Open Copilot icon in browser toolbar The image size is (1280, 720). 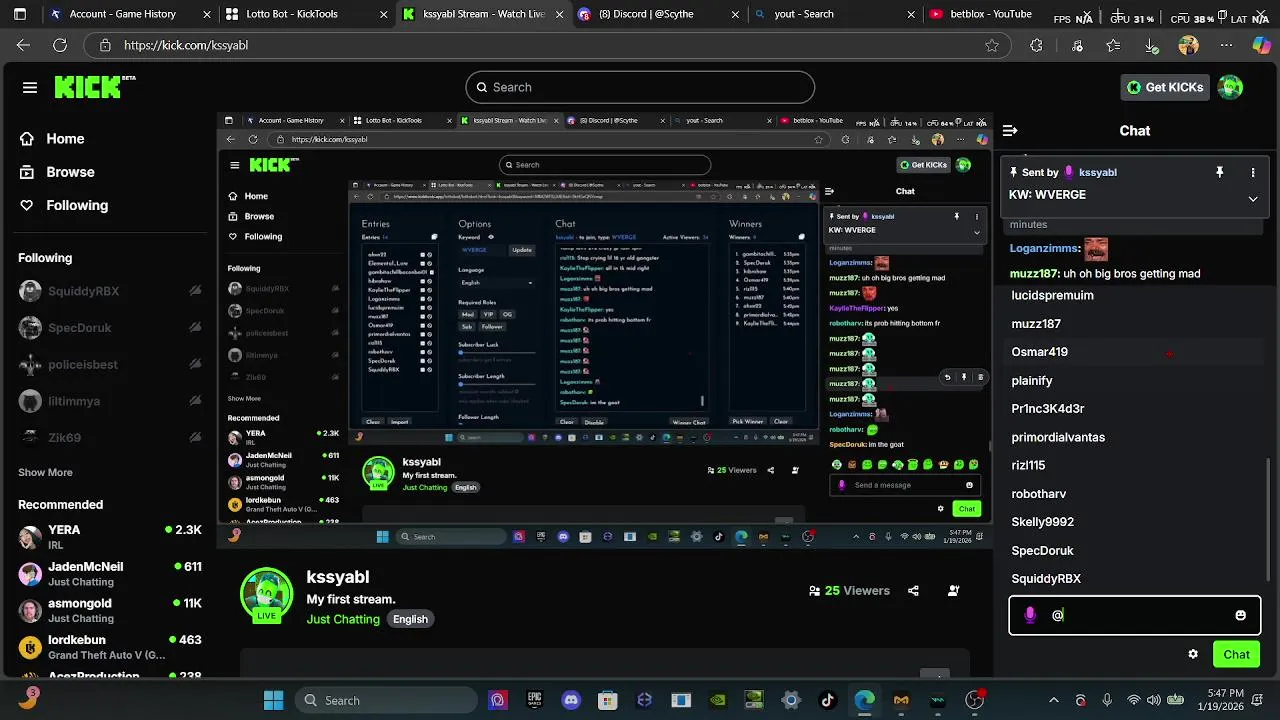coord(1261,45)
